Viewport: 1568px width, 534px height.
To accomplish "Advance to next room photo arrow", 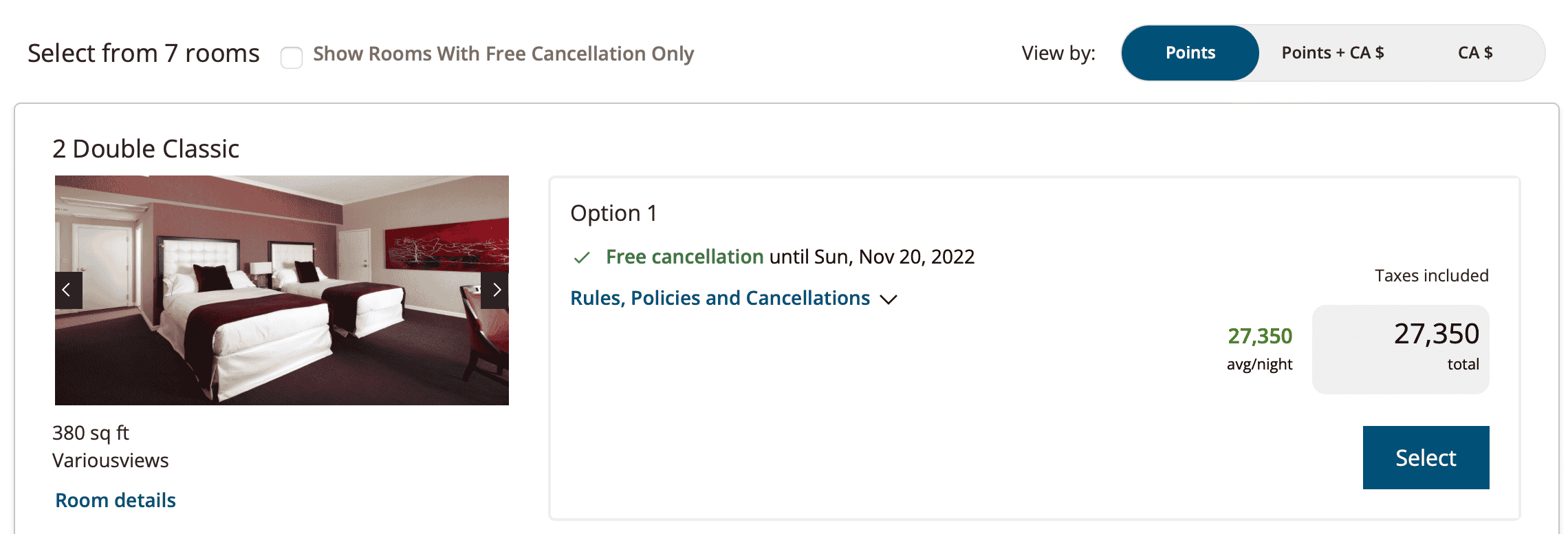I will point(495,290).
